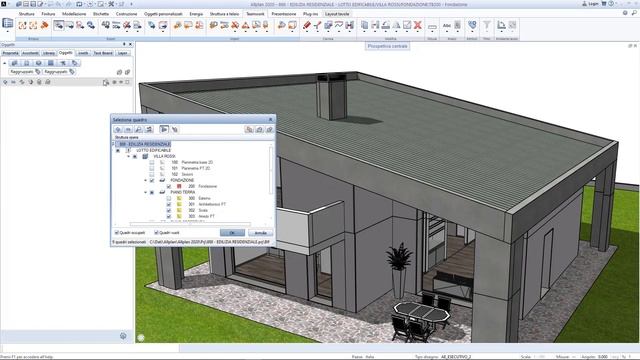Check the 102 Sezioni checkbox

152,174
